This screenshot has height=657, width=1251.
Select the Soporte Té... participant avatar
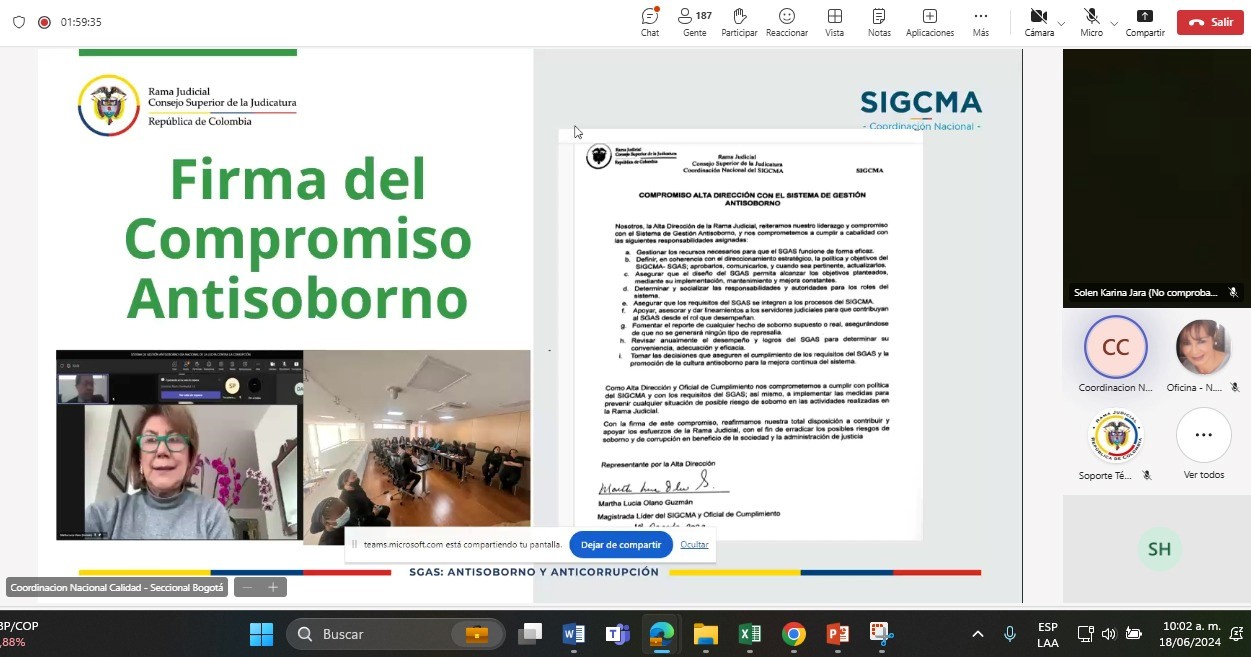tap(1115, 435)
